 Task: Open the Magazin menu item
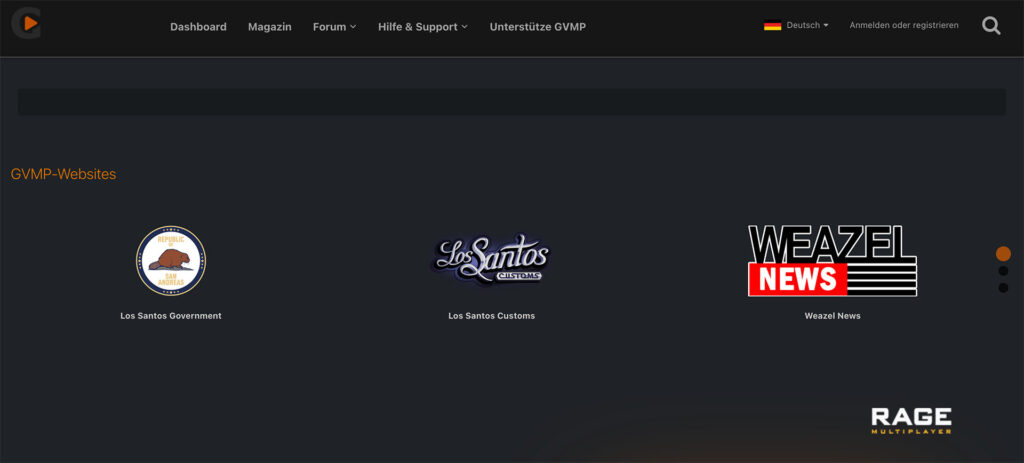click(x=270, y=27)
